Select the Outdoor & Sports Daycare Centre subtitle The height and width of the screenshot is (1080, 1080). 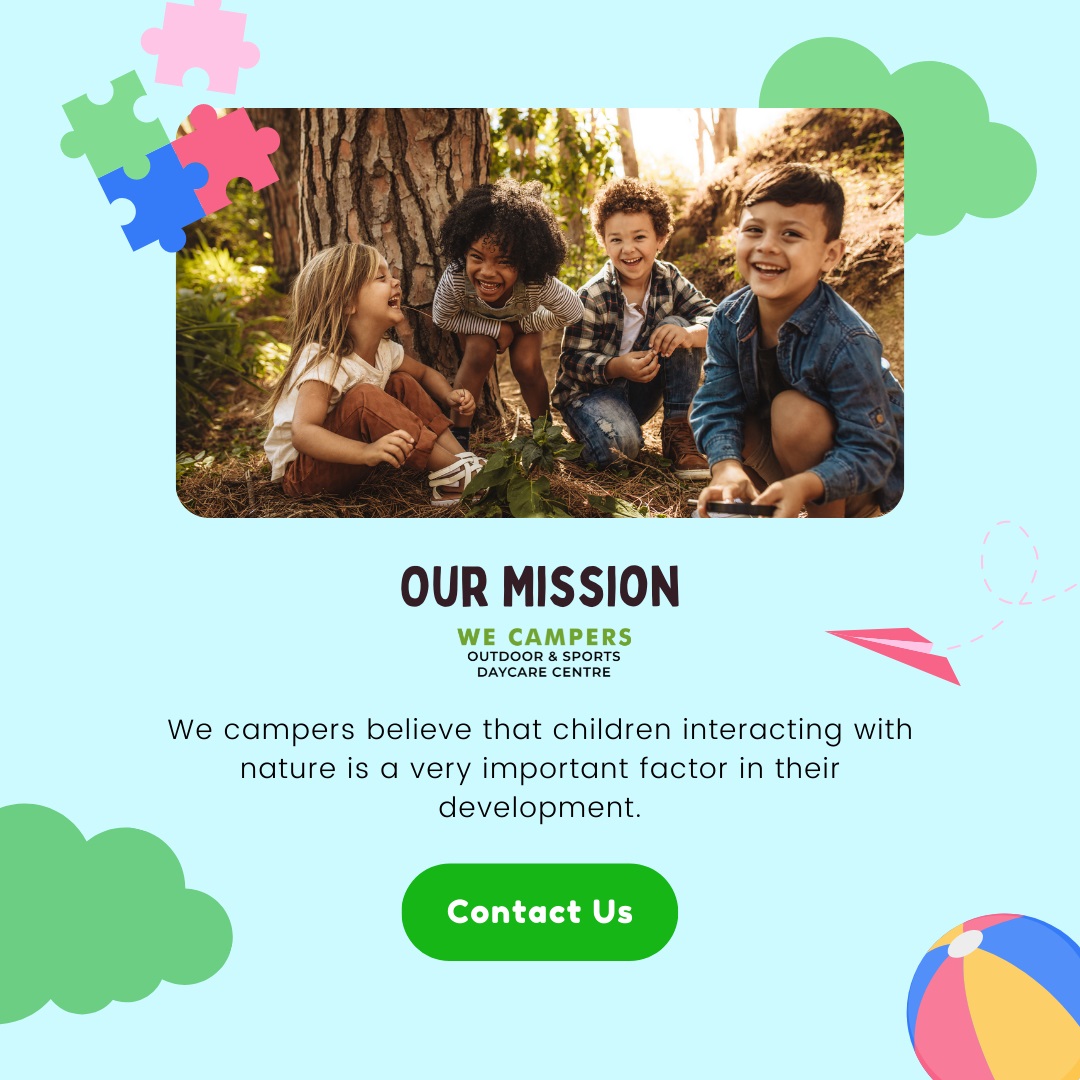(x=544, y=664)
